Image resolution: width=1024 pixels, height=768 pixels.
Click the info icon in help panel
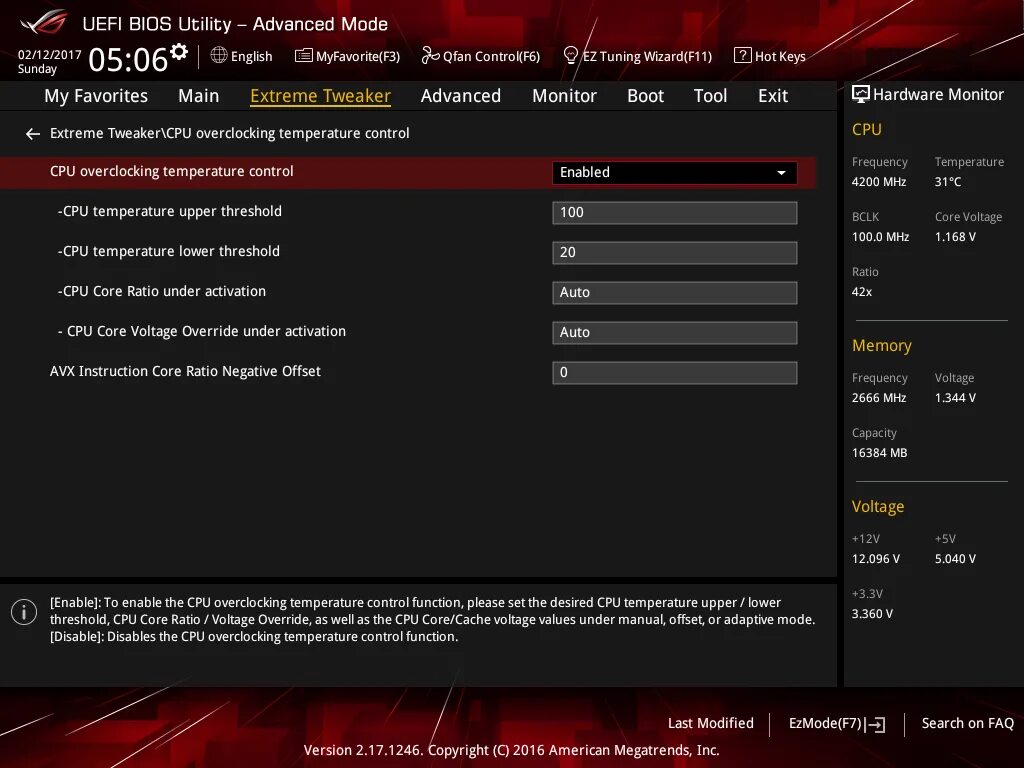(x=24, y=612)
